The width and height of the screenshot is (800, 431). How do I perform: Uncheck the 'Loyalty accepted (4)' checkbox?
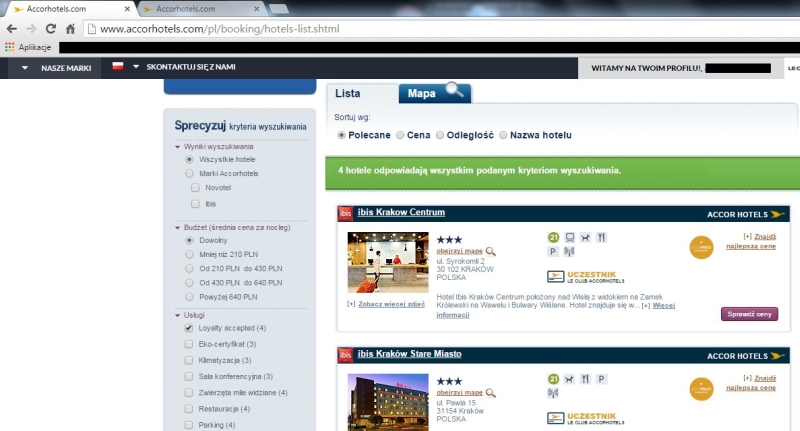(189, 328)
